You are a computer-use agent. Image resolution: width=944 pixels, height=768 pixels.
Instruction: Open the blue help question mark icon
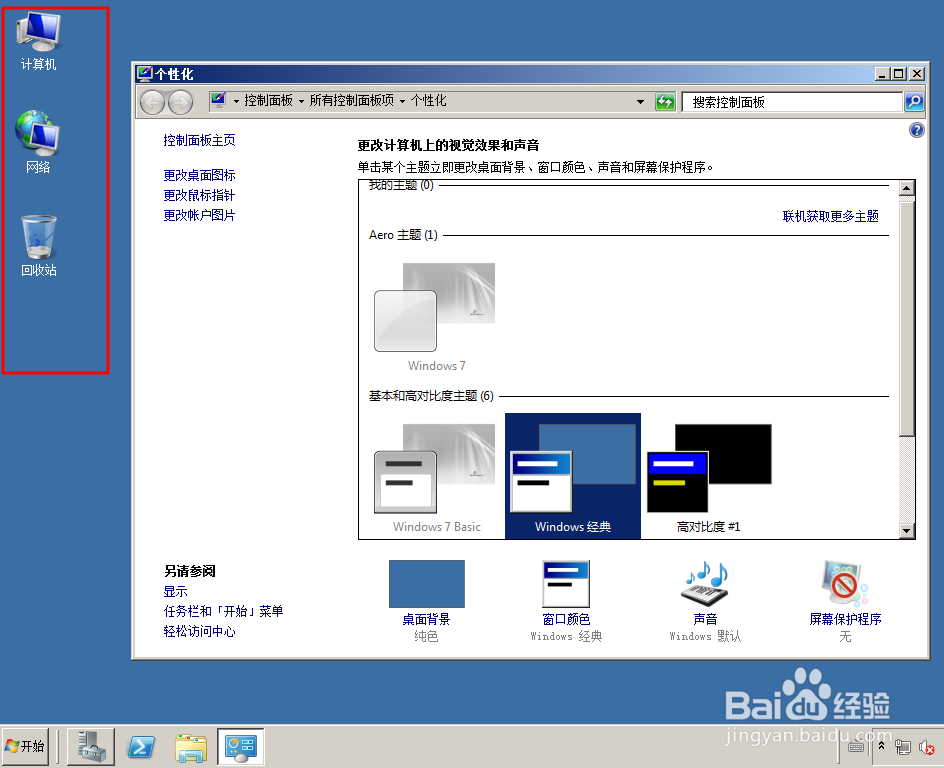916,130
